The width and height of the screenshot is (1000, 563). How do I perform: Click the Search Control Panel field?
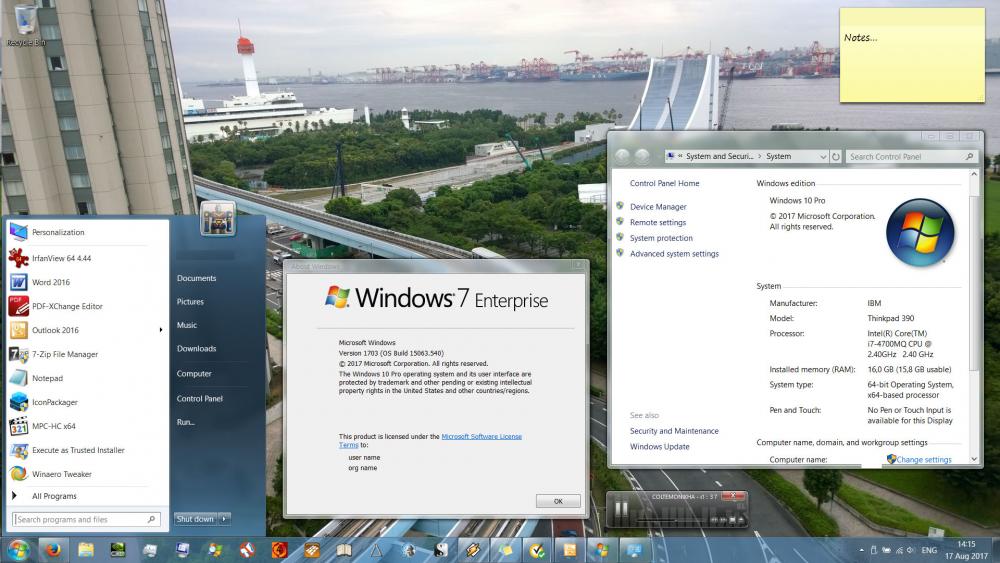point(912,156)
